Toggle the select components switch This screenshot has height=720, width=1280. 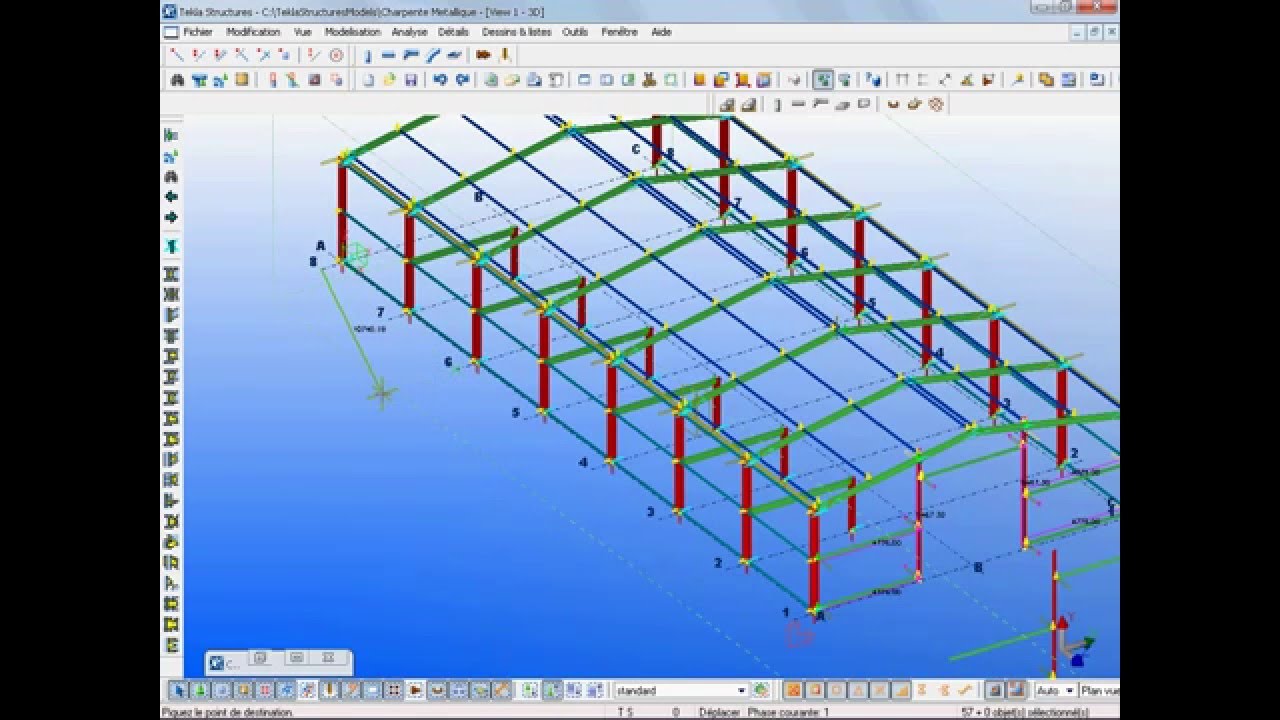tap(531, 690)
